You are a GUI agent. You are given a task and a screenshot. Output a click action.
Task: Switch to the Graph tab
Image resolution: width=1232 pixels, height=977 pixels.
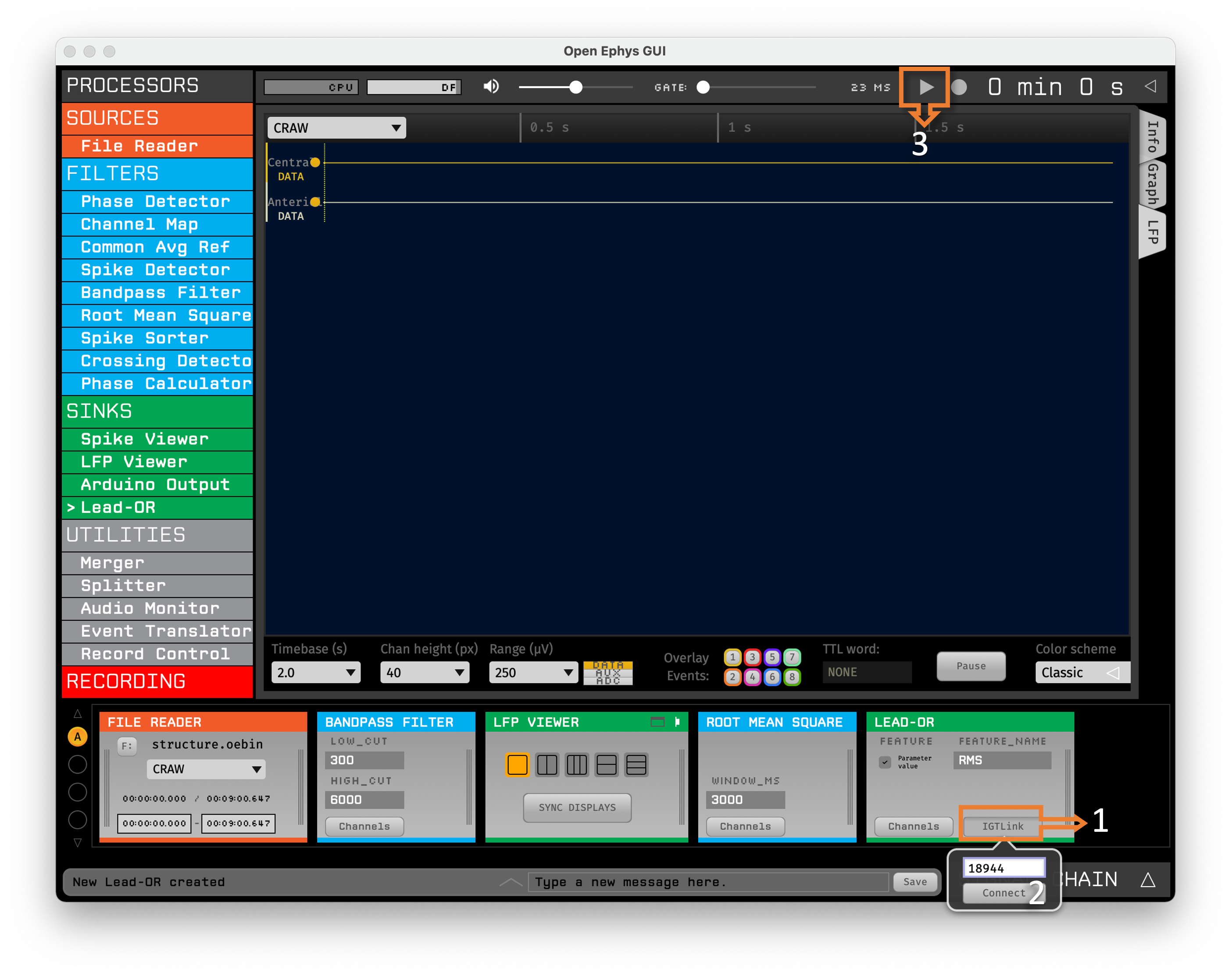point(1153,184)
